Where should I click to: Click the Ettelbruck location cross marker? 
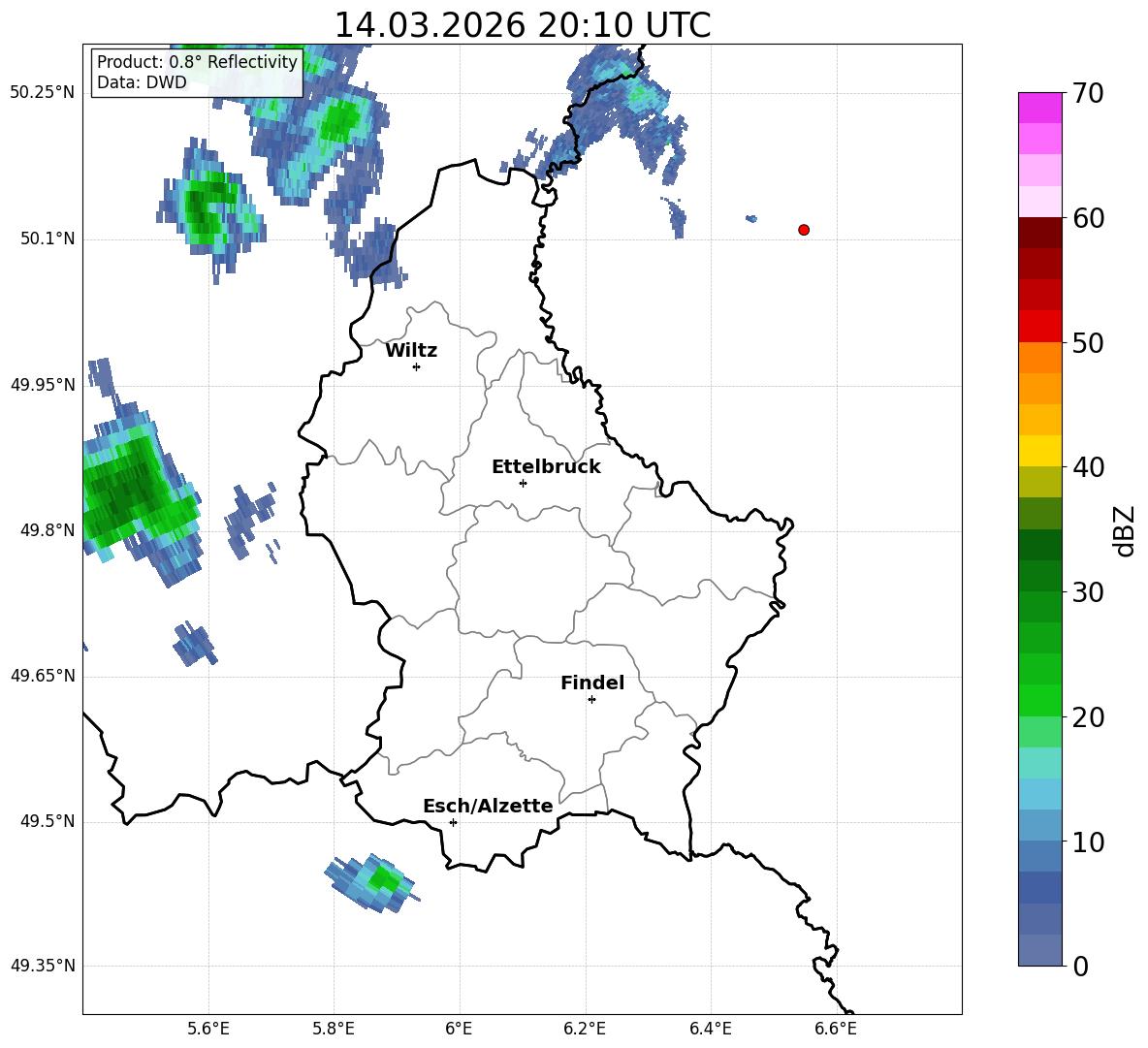coord(523,483)
